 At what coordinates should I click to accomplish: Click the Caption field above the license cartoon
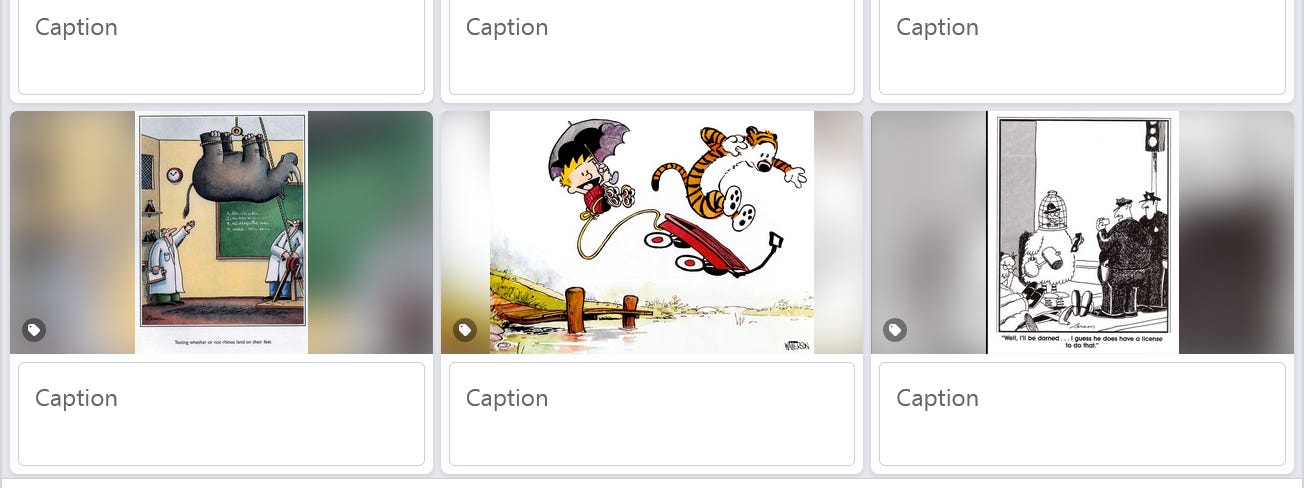pyautogui.click(x=1082, y=46)
